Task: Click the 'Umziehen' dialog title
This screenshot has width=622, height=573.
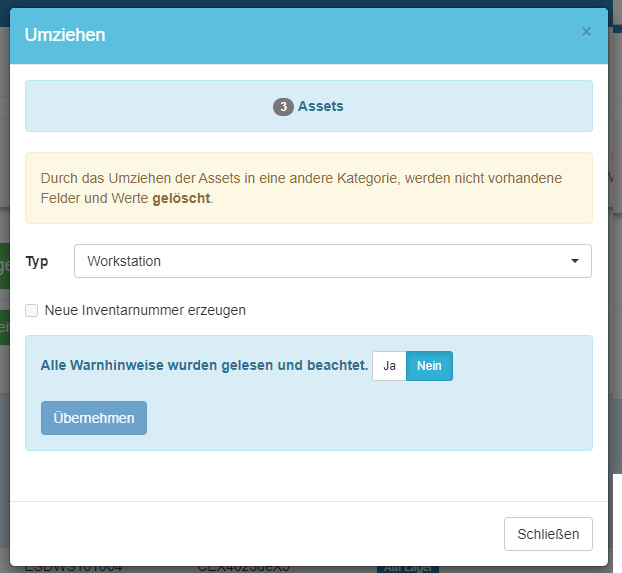Action: (65, 35)
